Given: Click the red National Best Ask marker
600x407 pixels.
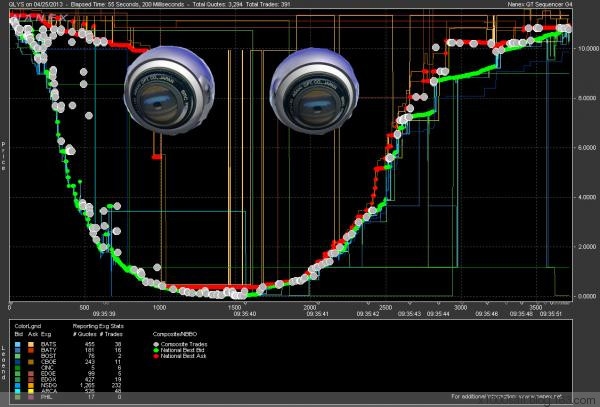Looking at the screenshot, I should point(156,356).
